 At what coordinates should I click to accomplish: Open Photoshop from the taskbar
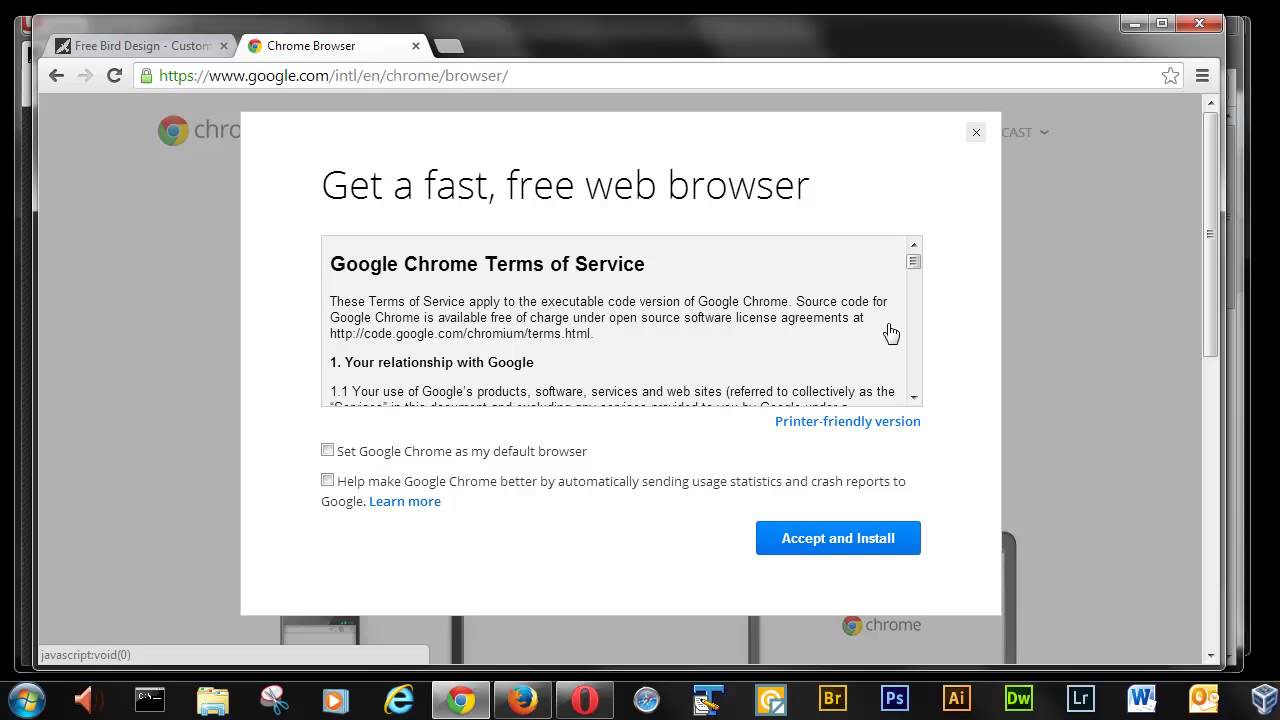point(894,699)
